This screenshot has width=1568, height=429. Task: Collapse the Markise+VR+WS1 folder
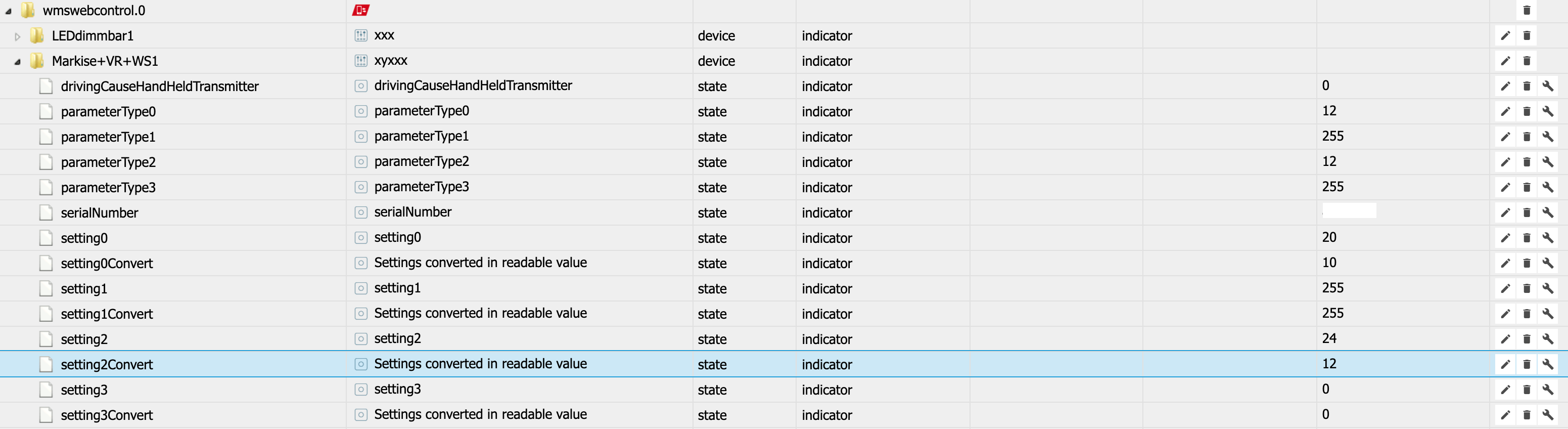tap(17, 62)
